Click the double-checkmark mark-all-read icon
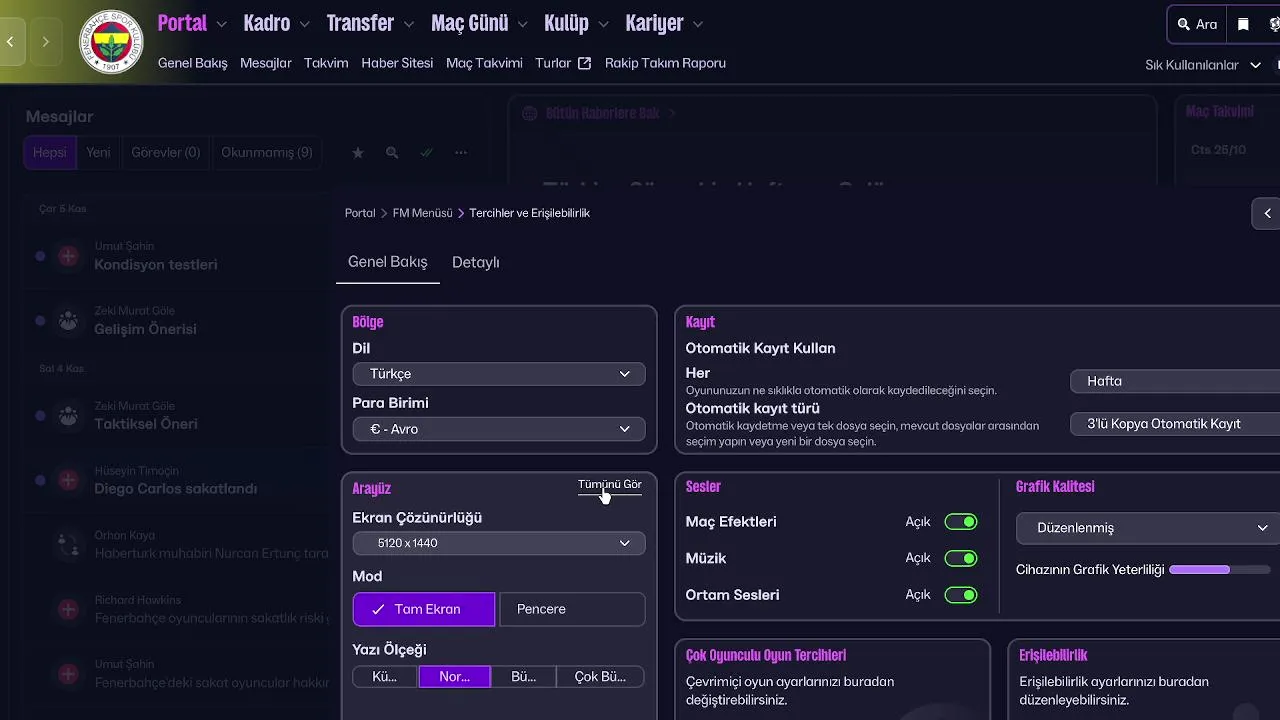 point(427,153)
